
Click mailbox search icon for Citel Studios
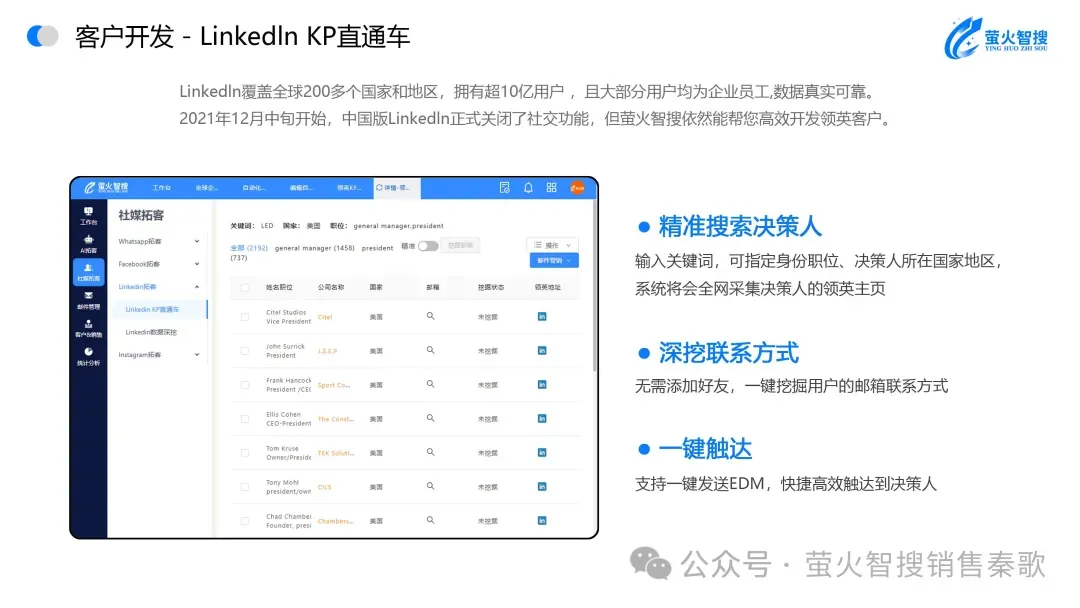coord(430,317)
